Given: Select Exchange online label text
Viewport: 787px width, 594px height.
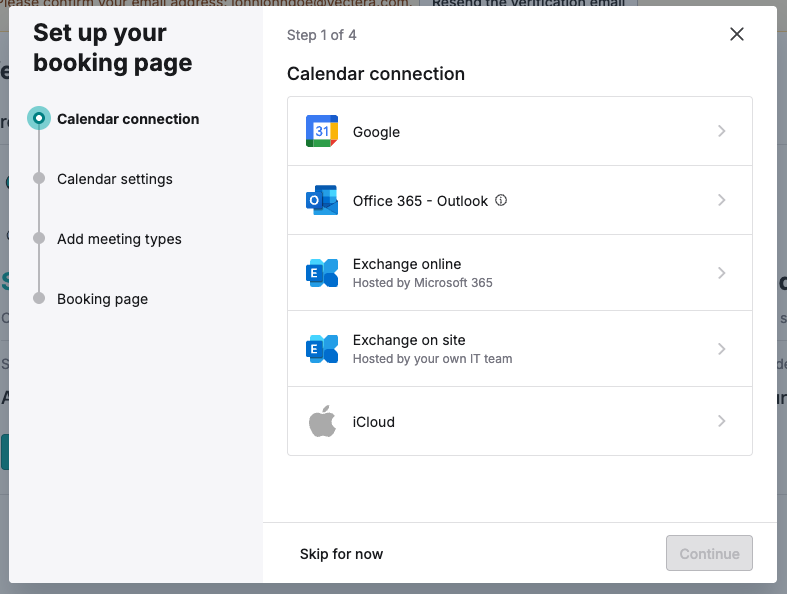Looking at the screenshot, I should [x=407, y=264].
